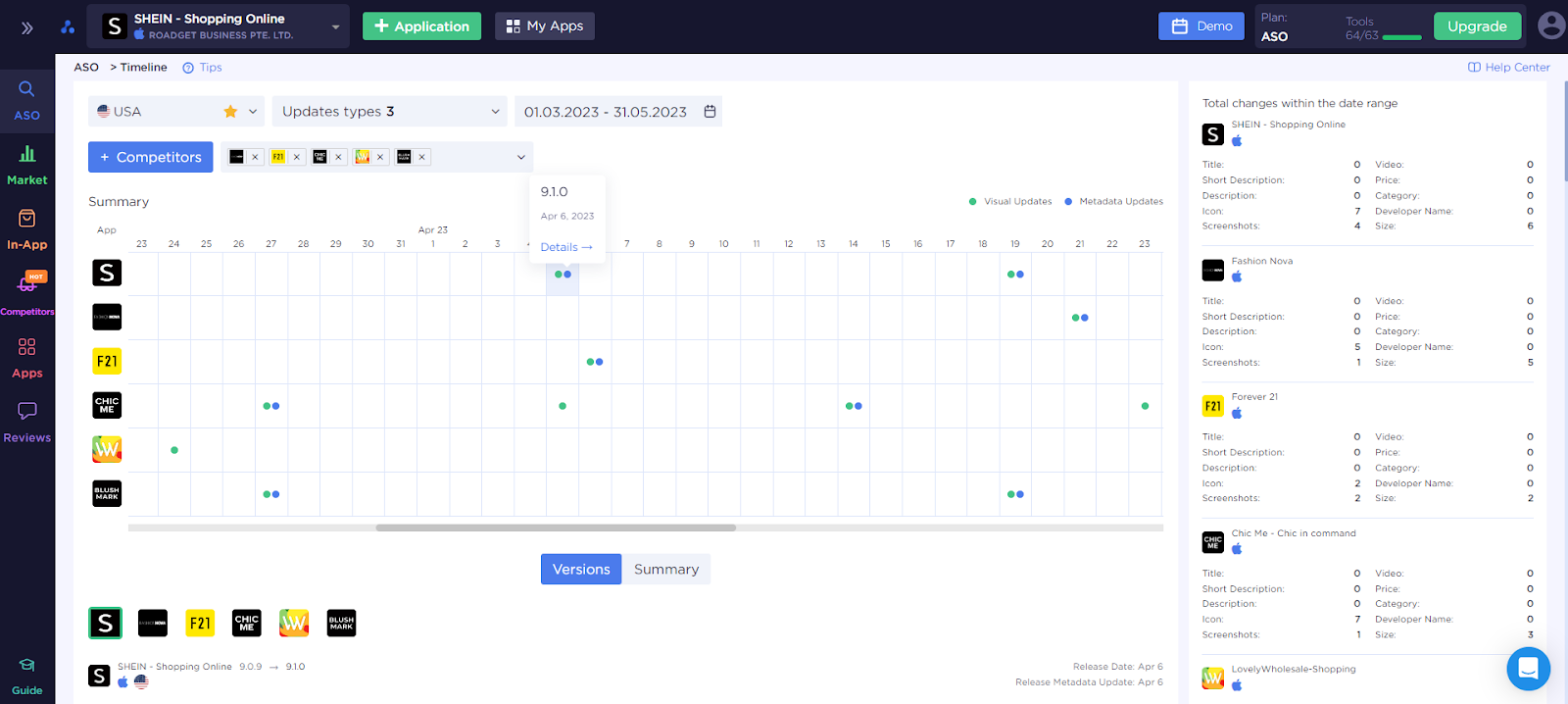
Task: Click the F21 icon in timeline rows
Action: [x=107, y=361]
